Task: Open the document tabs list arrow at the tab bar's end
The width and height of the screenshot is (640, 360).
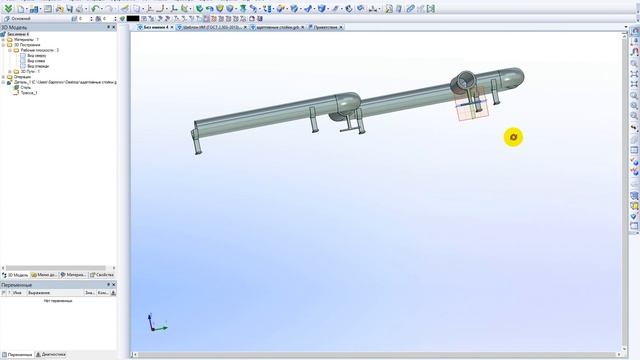Action: tap(626, 27)
